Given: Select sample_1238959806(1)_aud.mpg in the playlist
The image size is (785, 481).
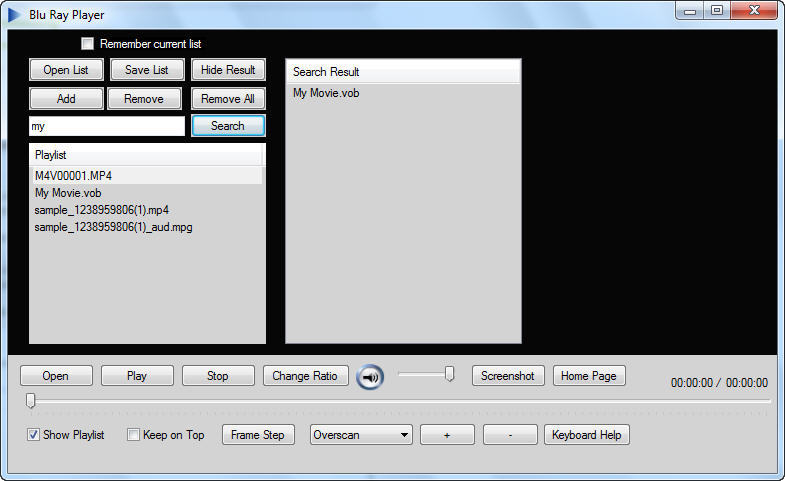Looking at the screenshot, I should (147, 227).
